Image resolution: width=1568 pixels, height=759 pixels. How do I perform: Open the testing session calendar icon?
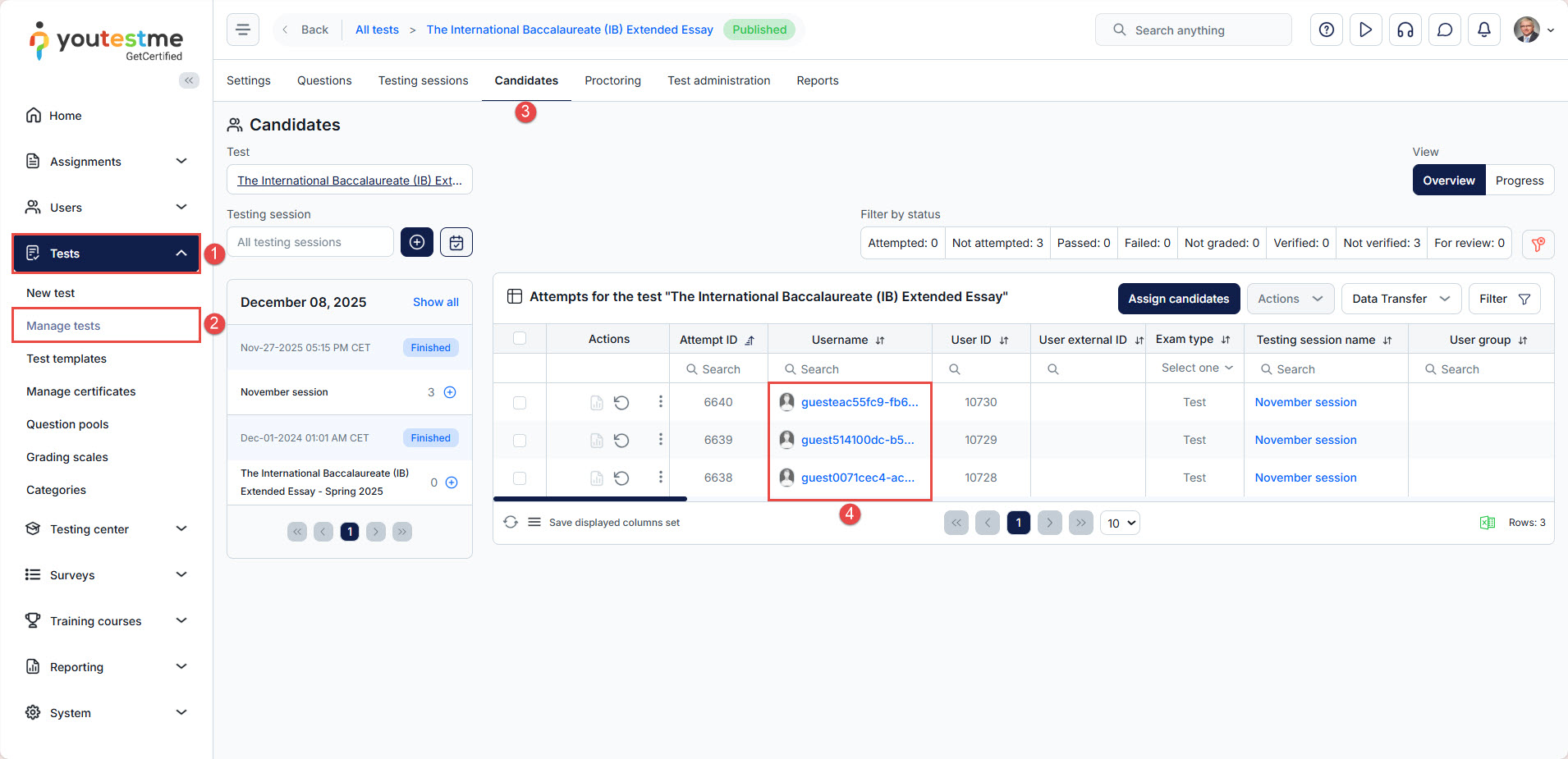click(456, 242)
